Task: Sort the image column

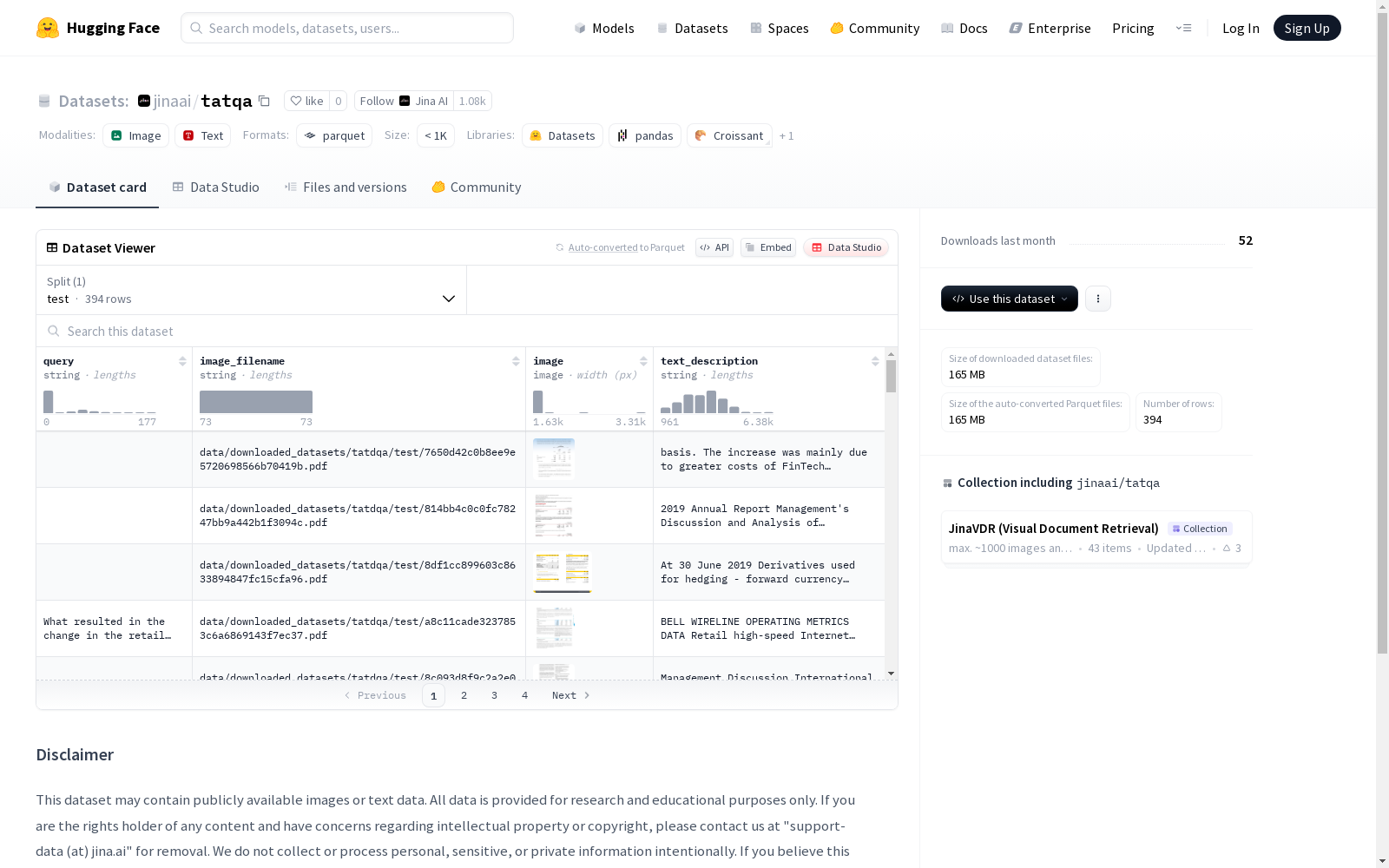Action: 643,361
